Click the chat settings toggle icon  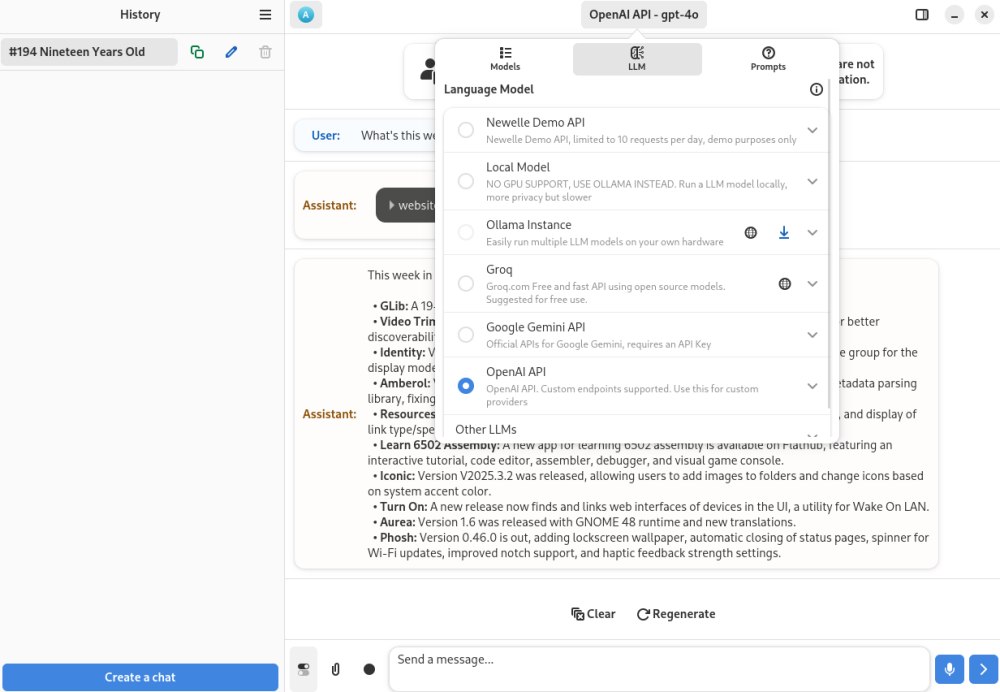(304, 669)
